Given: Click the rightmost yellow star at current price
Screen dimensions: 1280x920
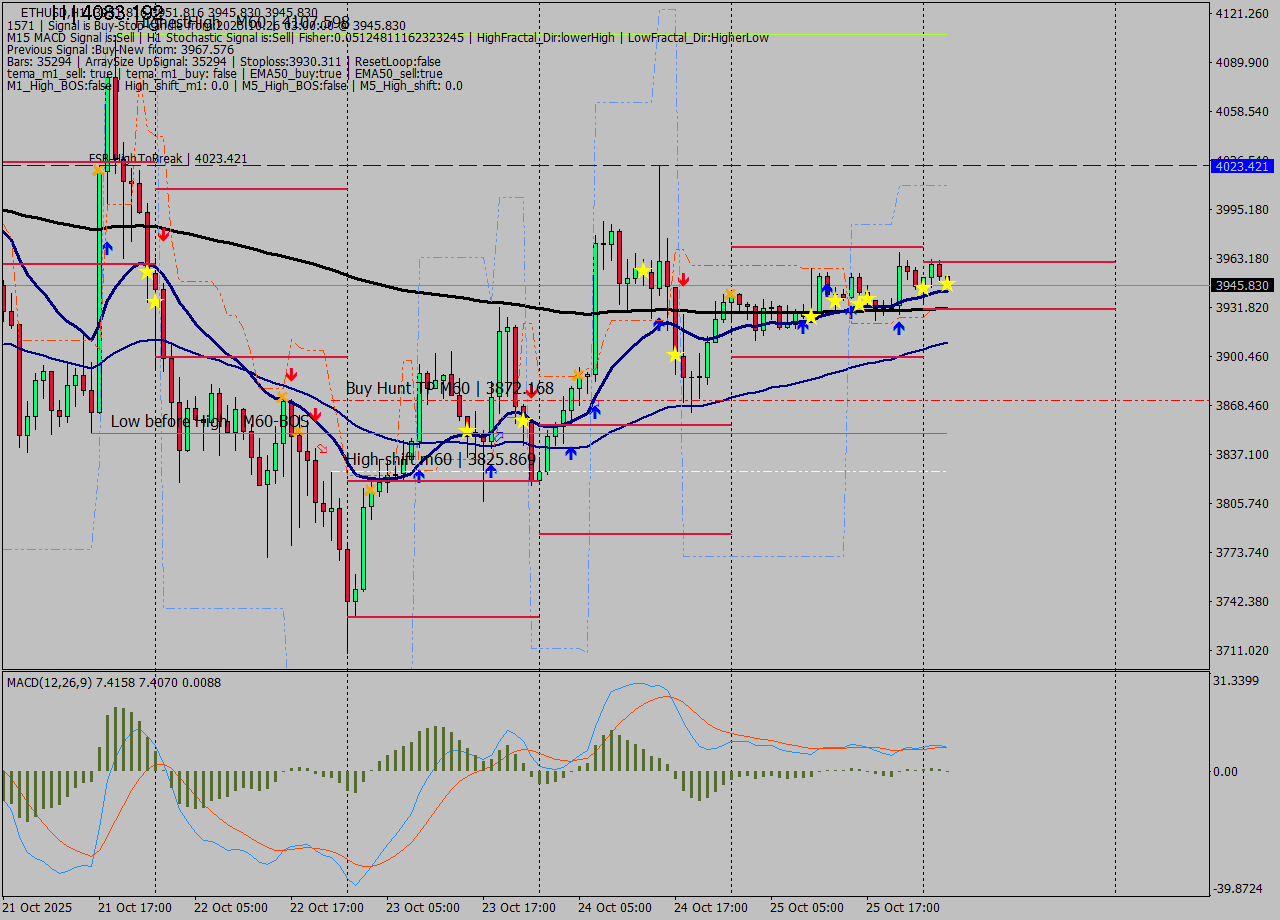Looking at the screenshot, I should (x=945, y=284).
